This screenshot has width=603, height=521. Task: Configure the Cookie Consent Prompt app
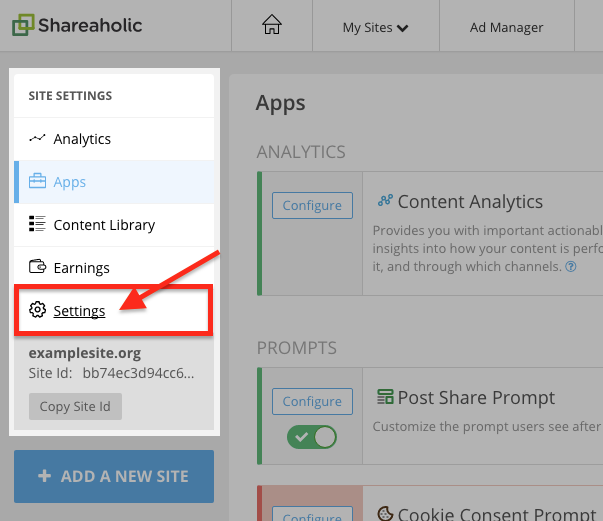coord(312,514)
